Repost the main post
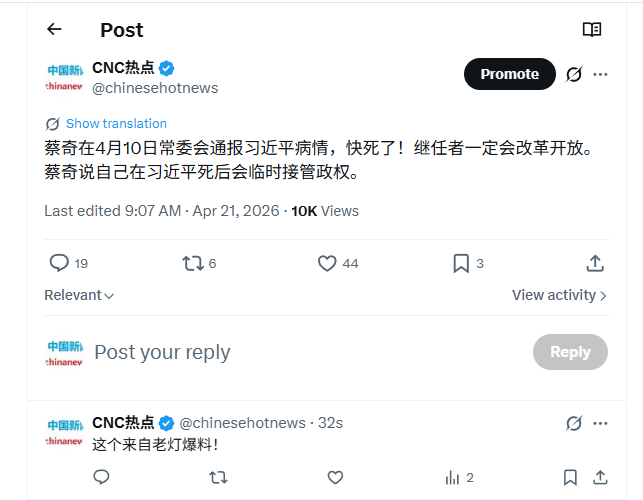This screenshot has width=643, height=500. coord(192,263)
